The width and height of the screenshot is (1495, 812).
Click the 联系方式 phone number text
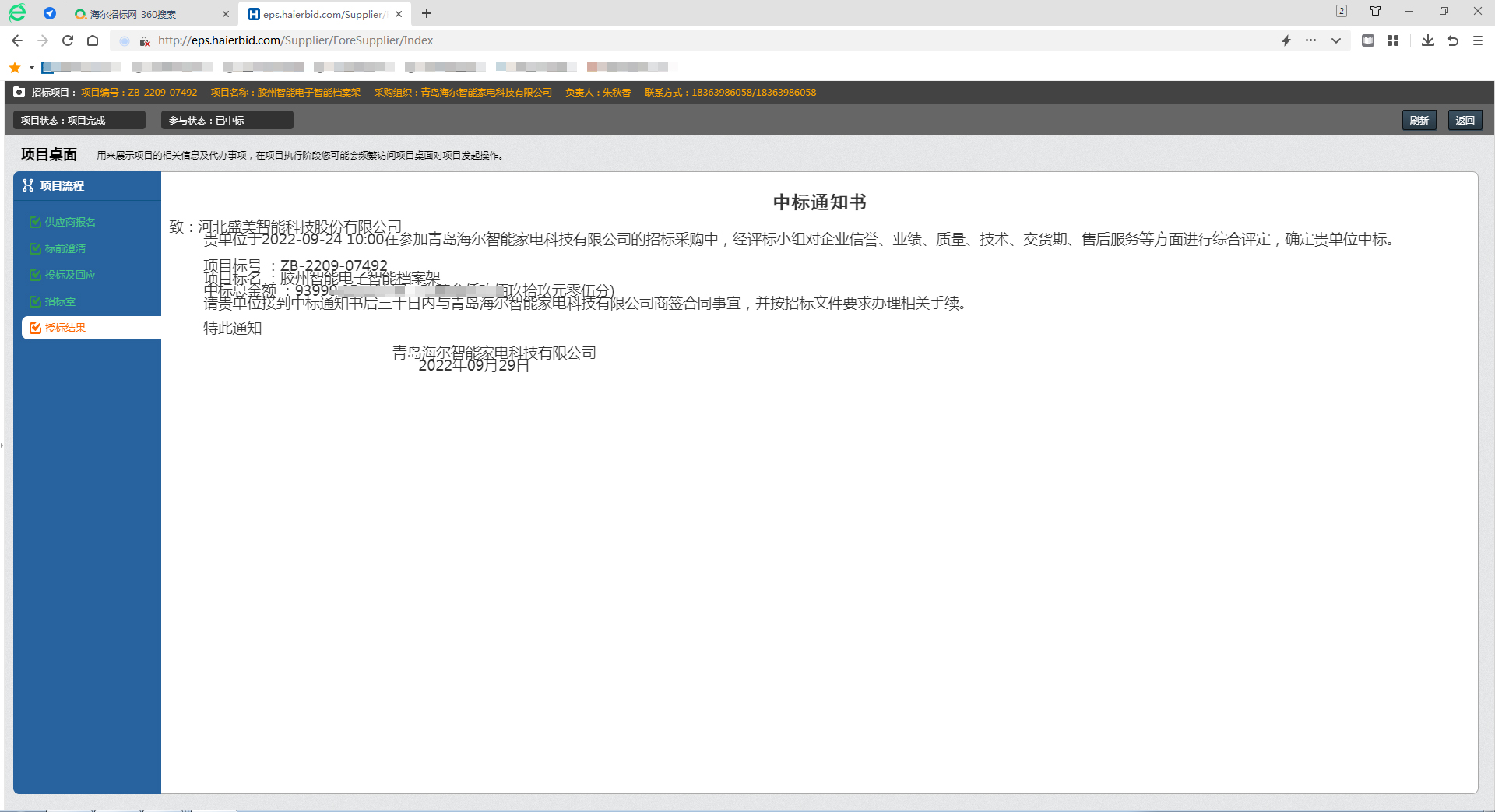[x=730, y=92]
